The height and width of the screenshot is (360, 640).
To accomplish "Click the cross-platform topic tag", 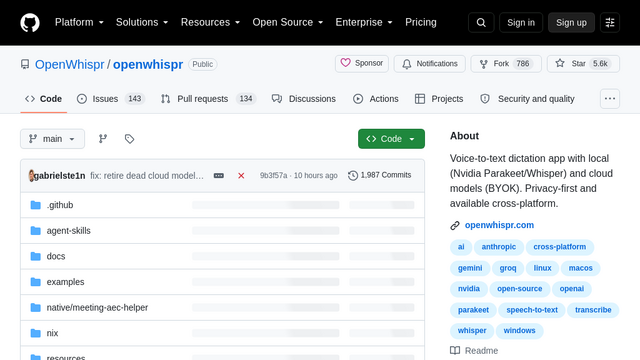I will point(560,247).
